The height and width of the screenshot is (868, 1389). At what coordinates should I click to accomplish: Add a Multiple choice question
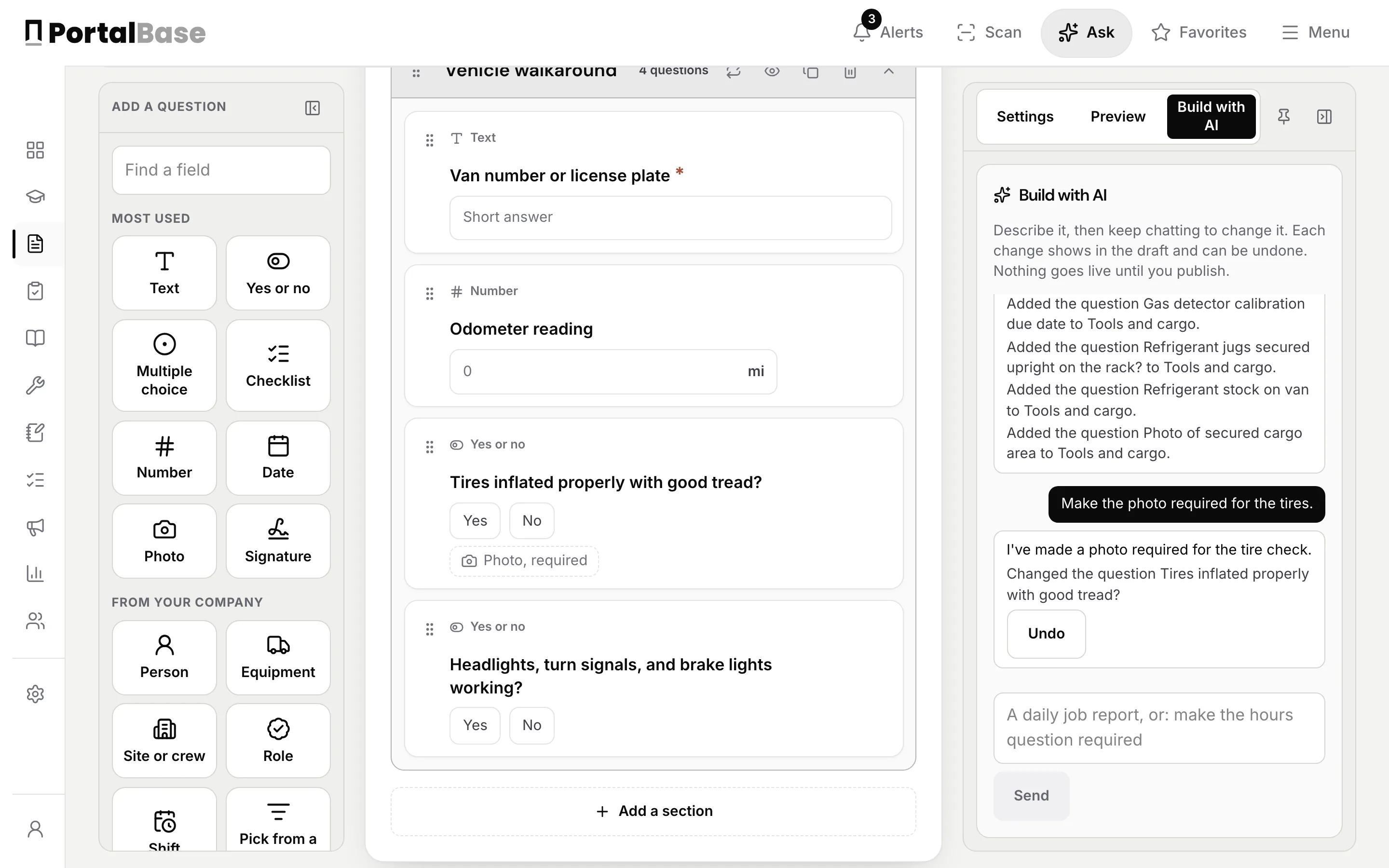coord(164,365)
